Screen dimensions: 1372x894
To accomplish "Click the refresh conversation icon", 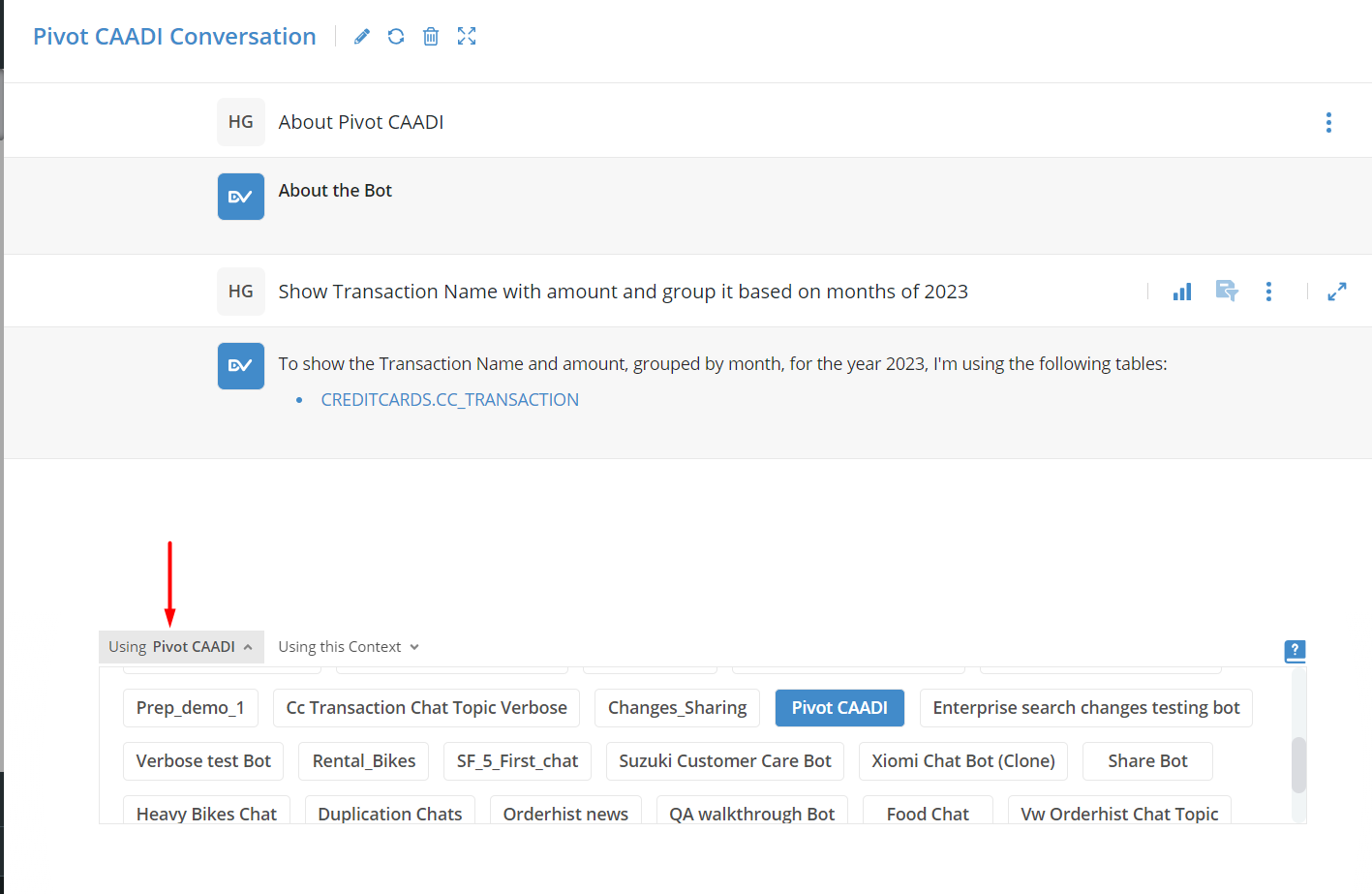I will click(396, 37).
